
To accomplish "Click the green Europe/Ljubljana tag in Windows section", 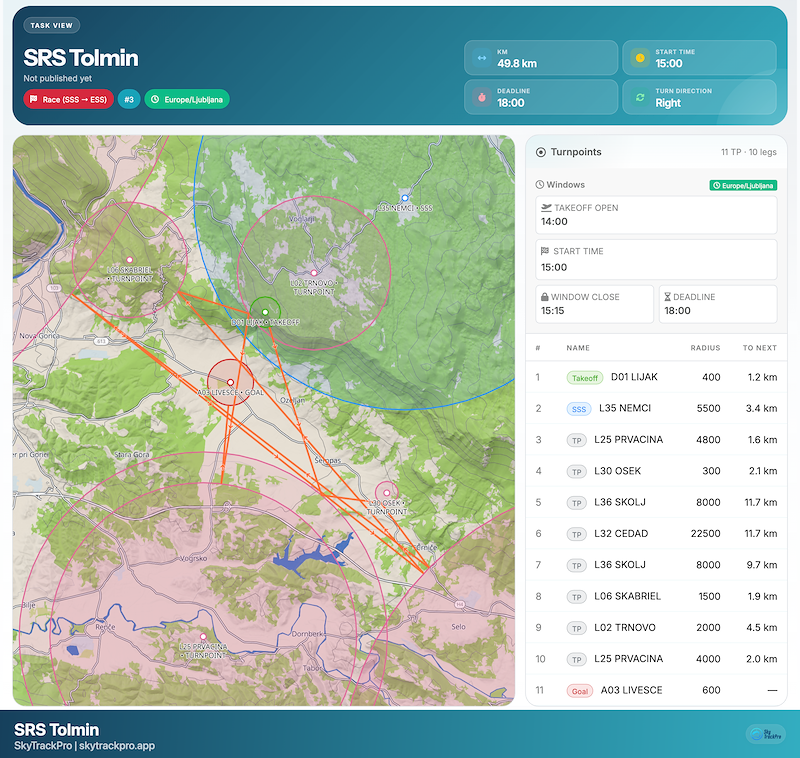I will (x=743, y=185).
